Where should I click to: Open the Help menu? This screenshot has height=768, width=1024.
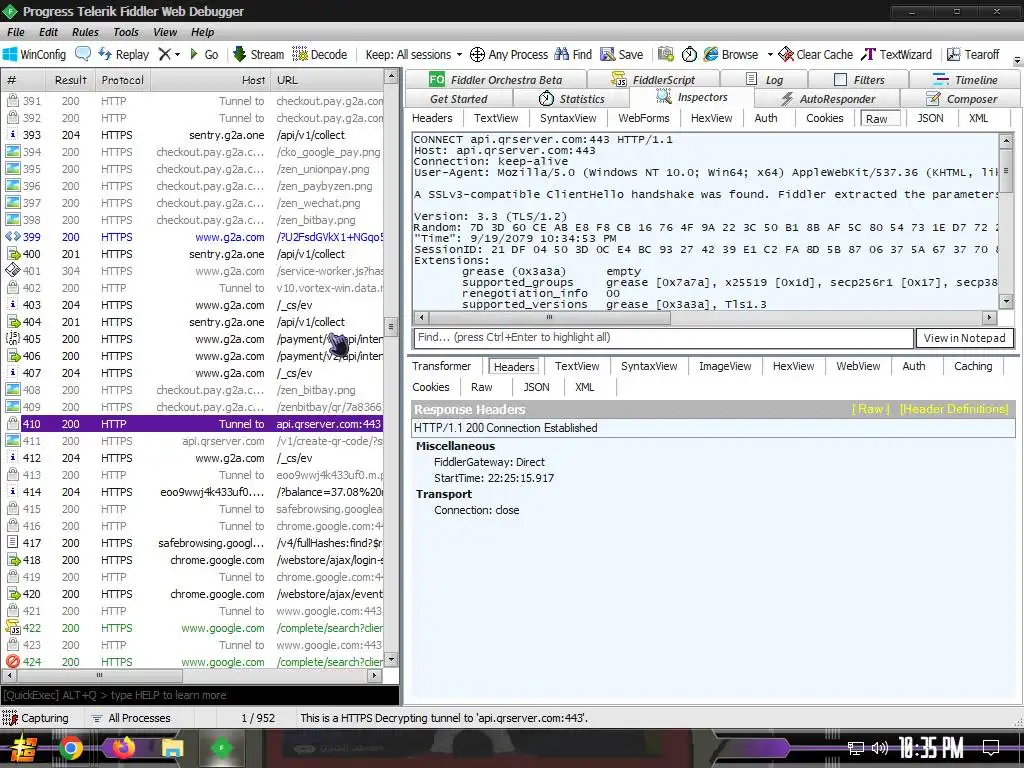(x=202, y=32)
